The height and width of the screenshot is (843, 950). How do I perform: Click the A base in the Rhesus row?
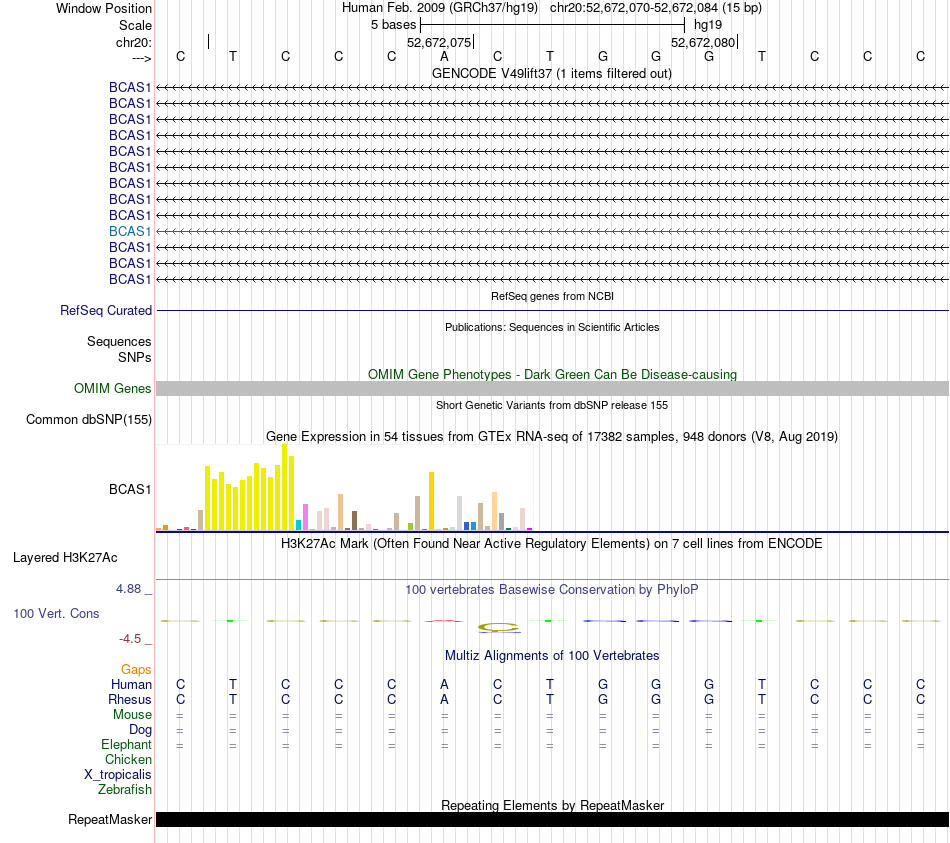pyautogui.click(x=444, y=699)
